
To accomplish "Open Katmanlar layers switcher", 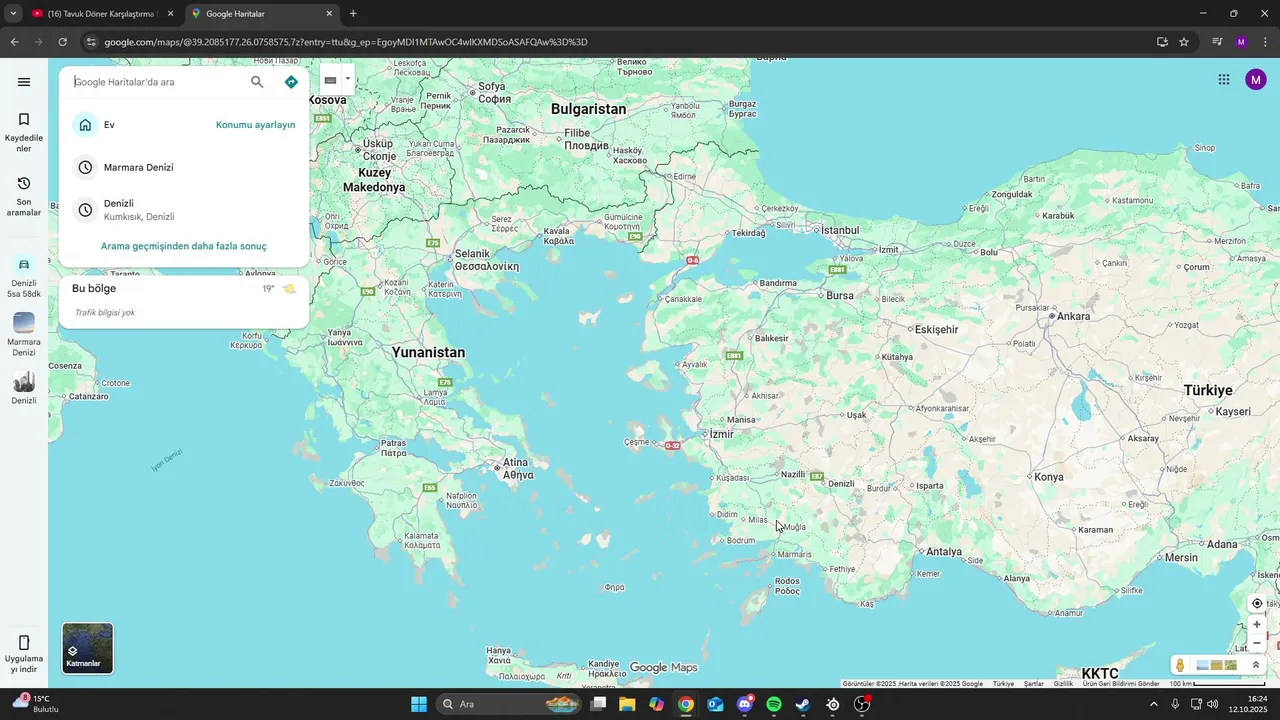I will (x=88, y=648).
